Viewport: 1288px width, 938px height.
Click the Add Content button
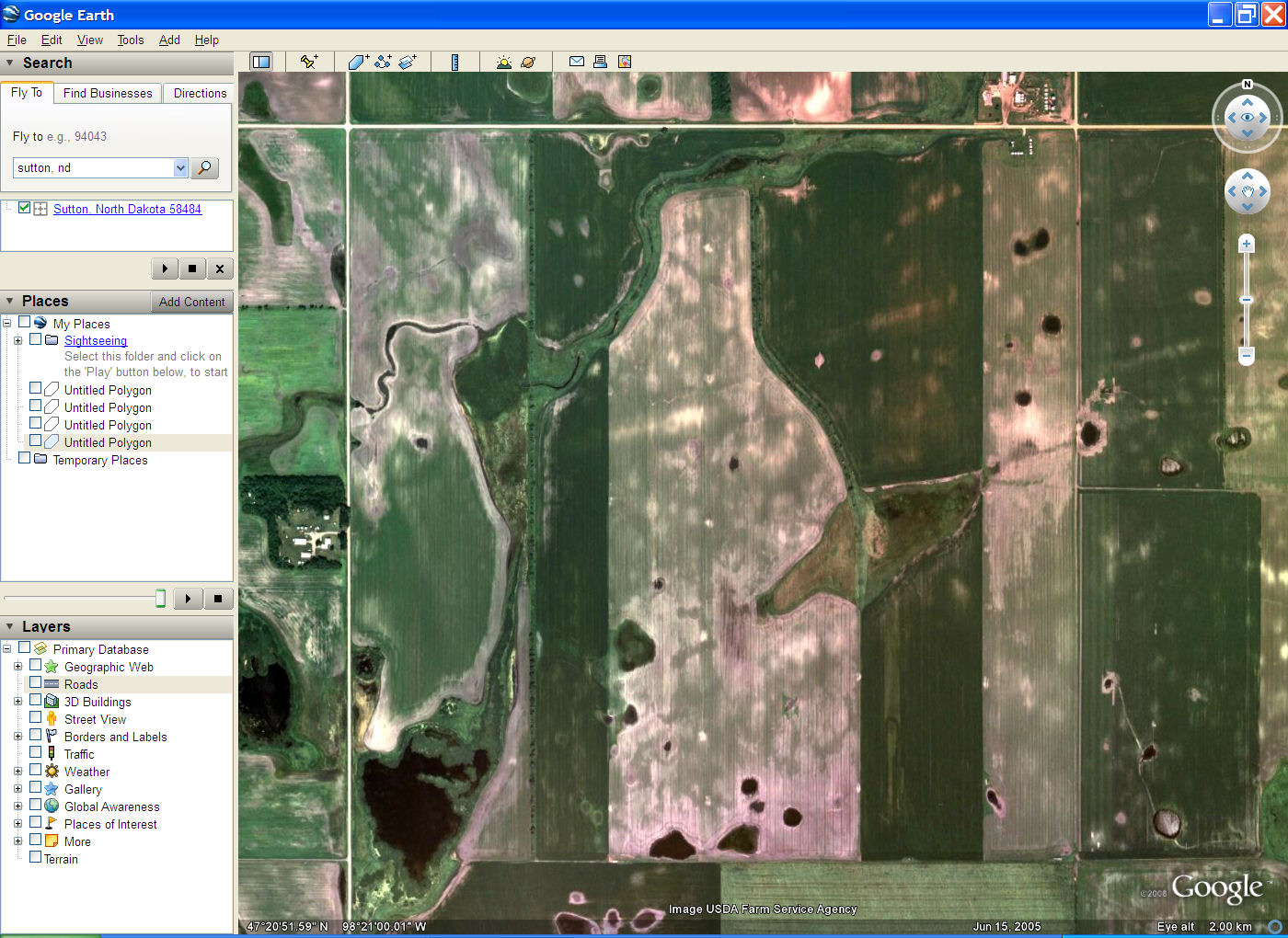[191, 302]
